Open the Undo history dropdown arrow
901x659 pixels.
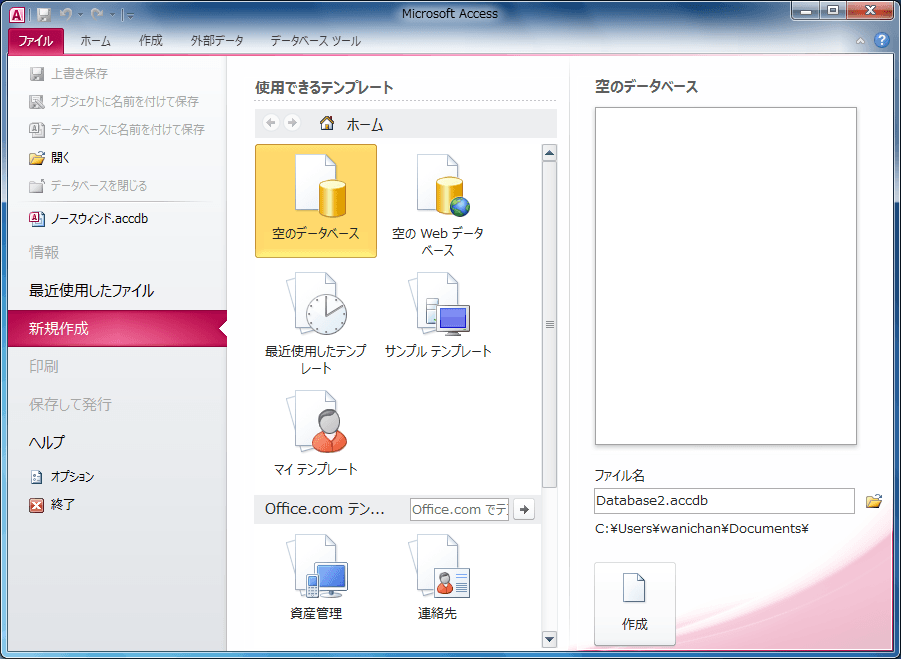pos(80,15)
